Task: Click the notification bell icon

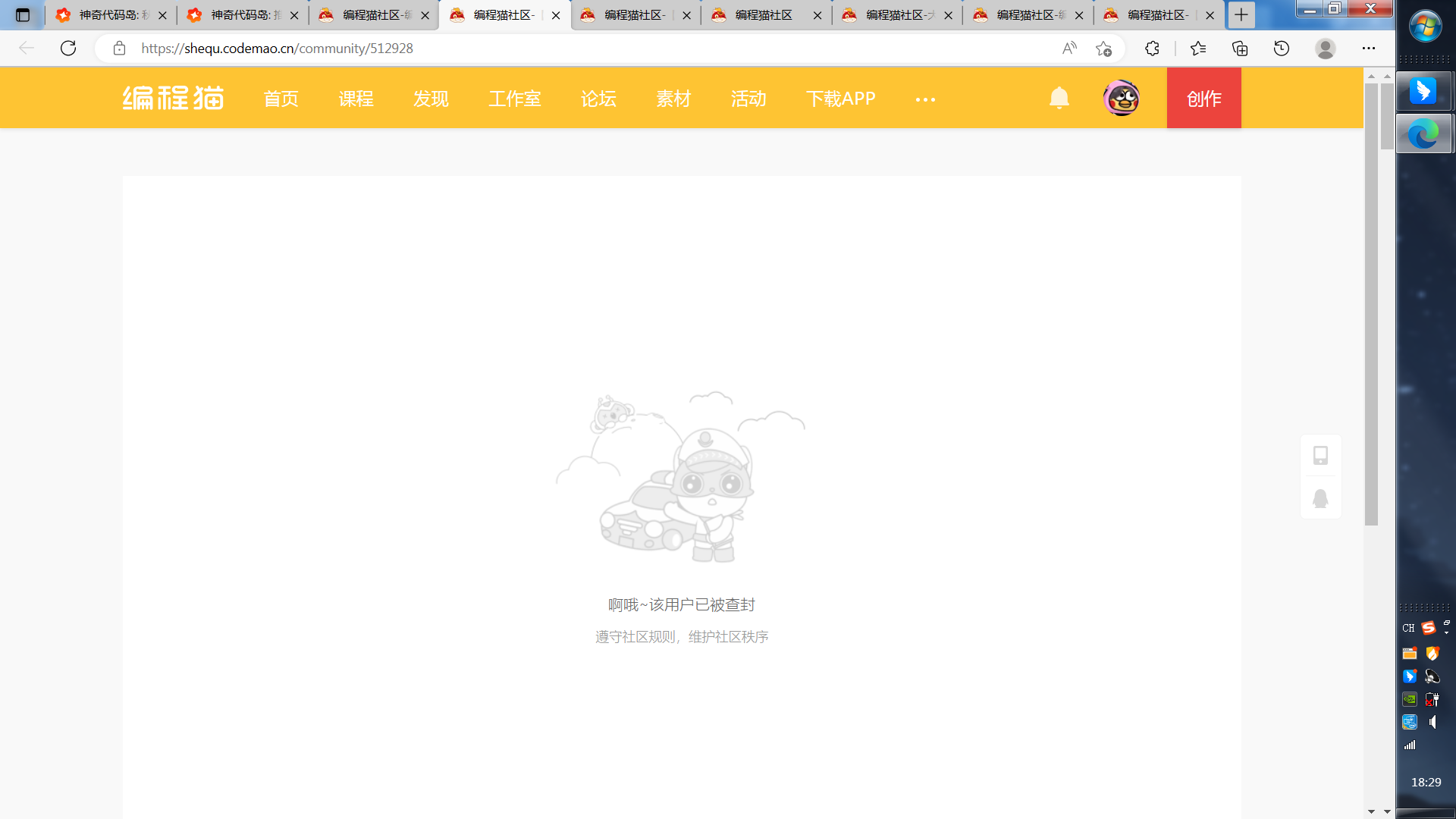Action: pyautogui.click(x=1059, y=98)
